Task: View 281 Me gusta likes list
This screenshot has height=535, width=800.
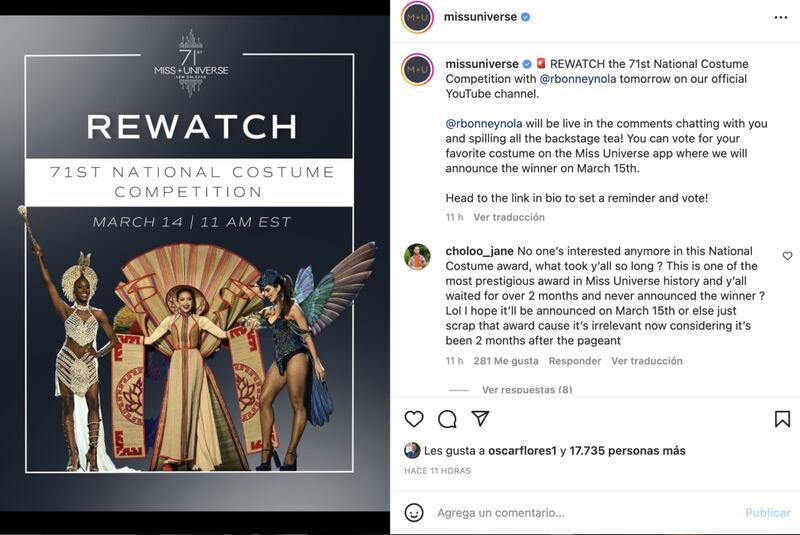Action: (x=506, y=361)
